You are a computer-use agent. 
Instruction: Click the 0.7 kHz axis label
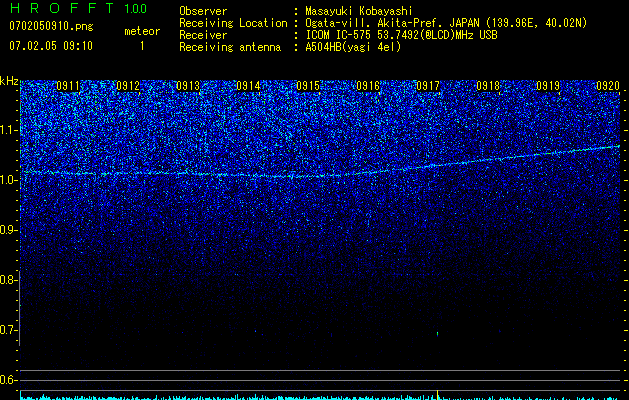click(x=8, y=330)
